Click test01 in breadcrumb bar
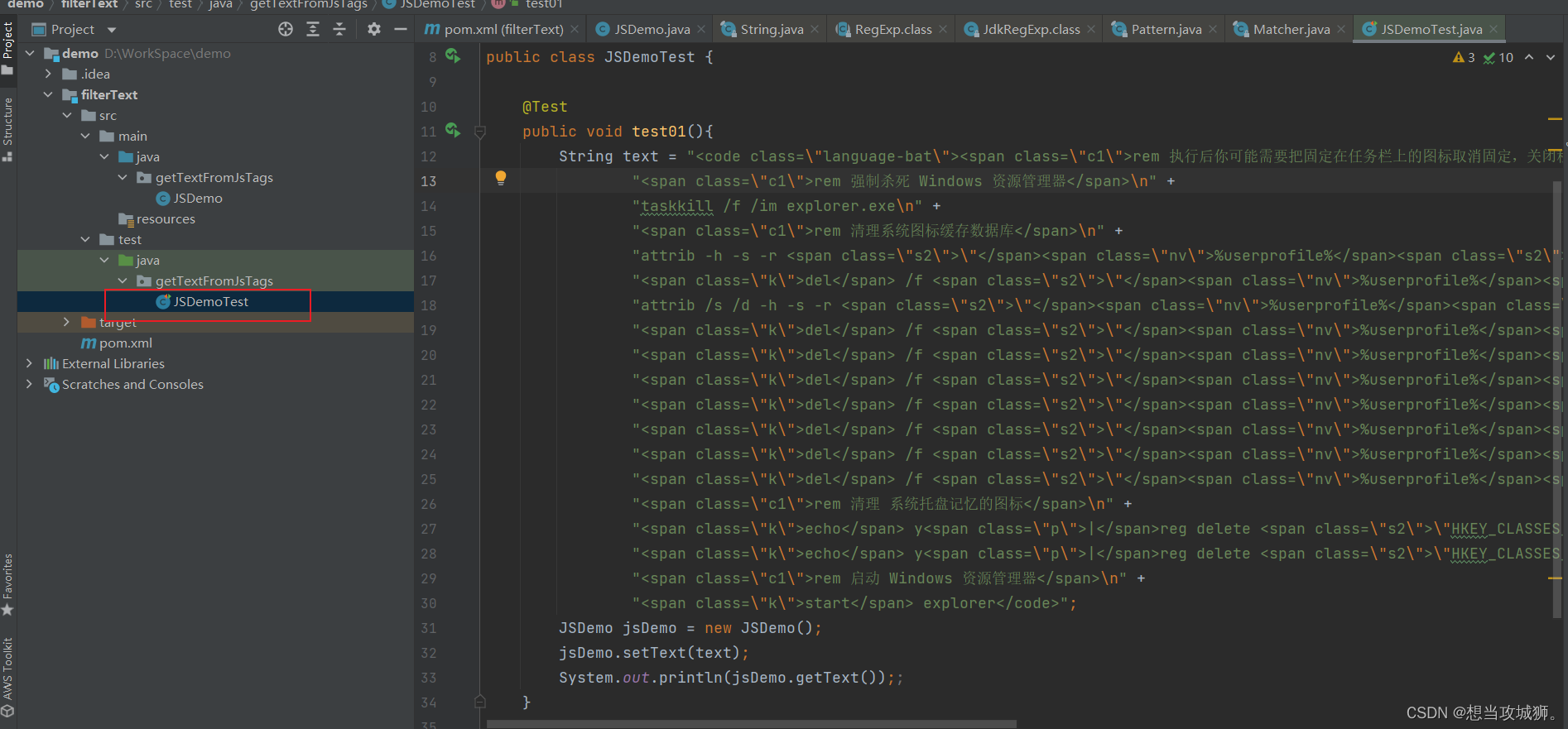Screen dimensions: 1568x729 544,4
